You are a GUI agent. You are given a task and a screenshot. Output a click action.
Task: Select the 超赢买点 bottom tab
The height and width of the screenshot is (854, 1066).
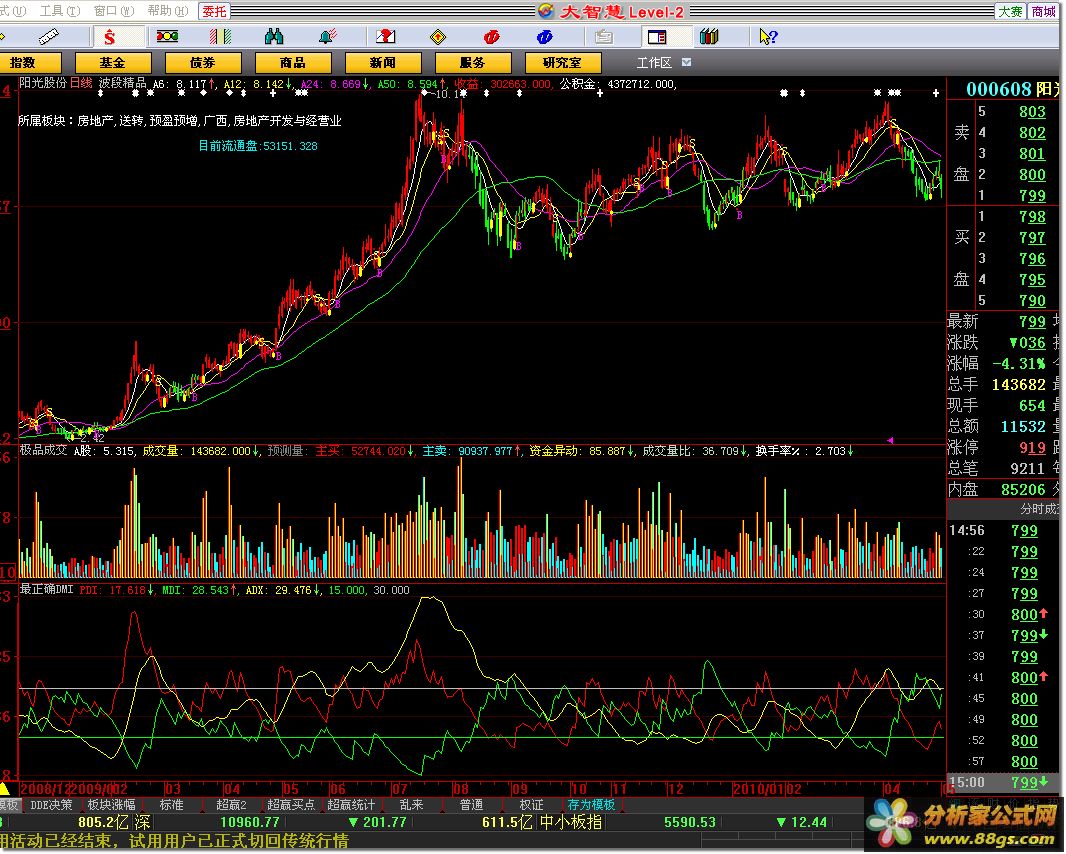click(292, 805)
